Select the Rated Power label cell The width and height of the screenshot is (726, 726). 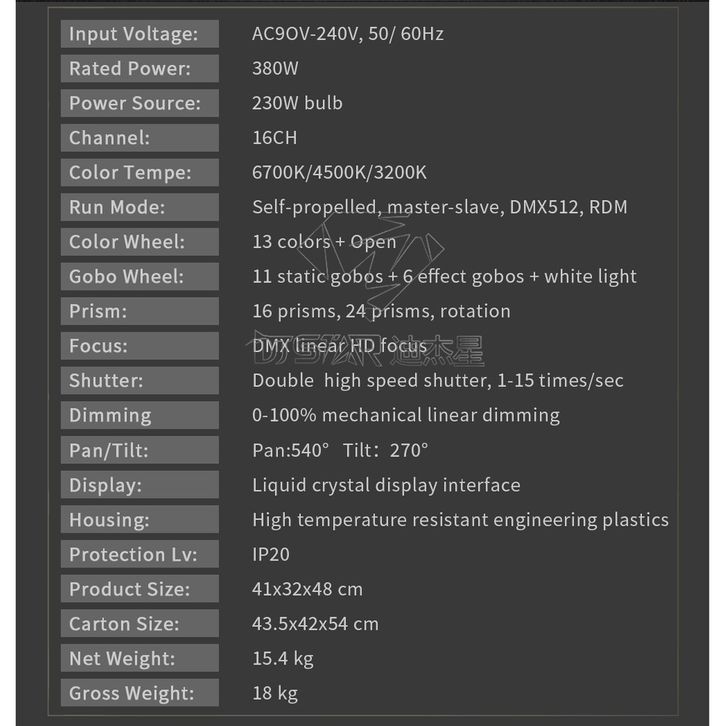139,69
